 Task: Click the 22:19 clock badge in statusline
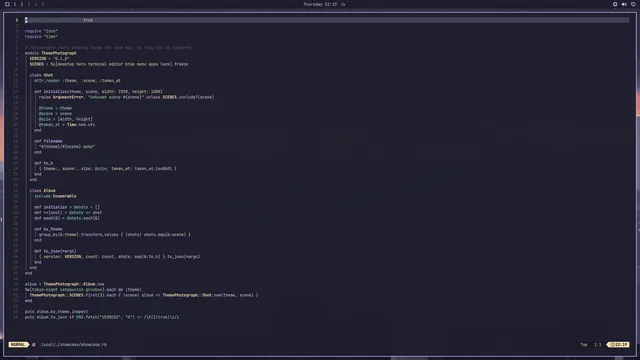[x=619, y=344]
